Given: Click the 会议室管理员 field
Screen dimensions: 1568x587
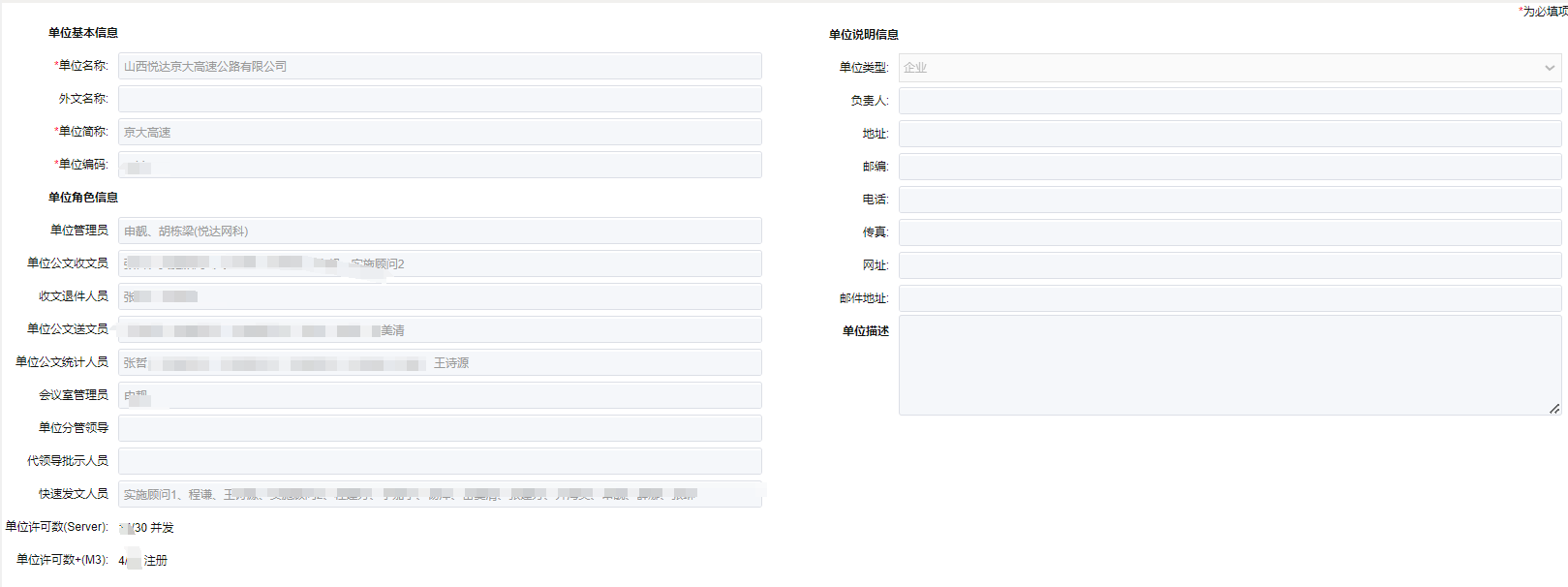Looking at the screenshot, I should (440, 395).
